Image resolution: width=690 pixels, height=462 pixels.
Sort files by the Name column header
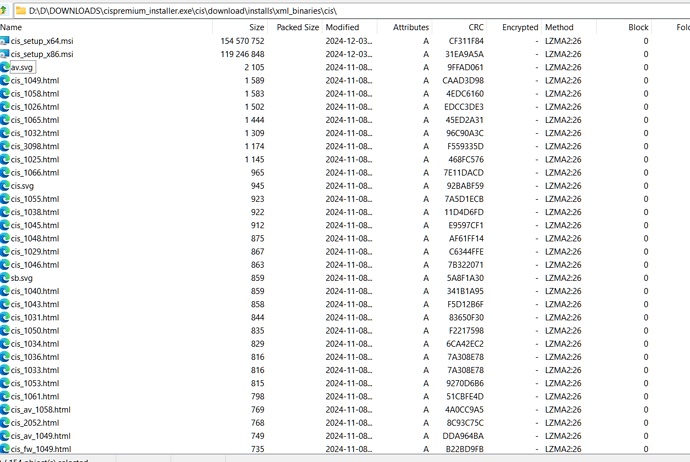tap(106, 27)
